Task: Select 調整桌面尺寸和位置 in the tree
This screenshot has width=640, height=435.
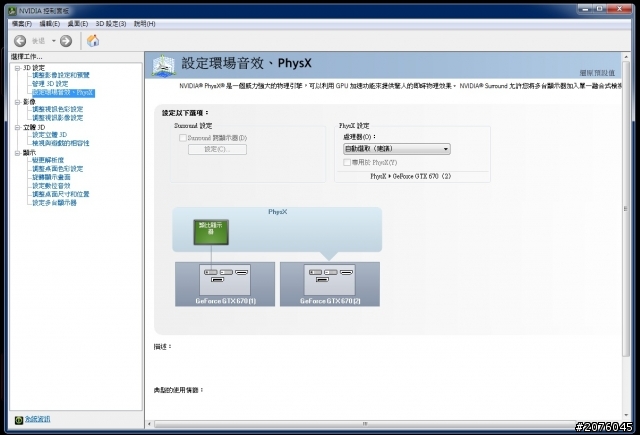Action: click(61, 194)
